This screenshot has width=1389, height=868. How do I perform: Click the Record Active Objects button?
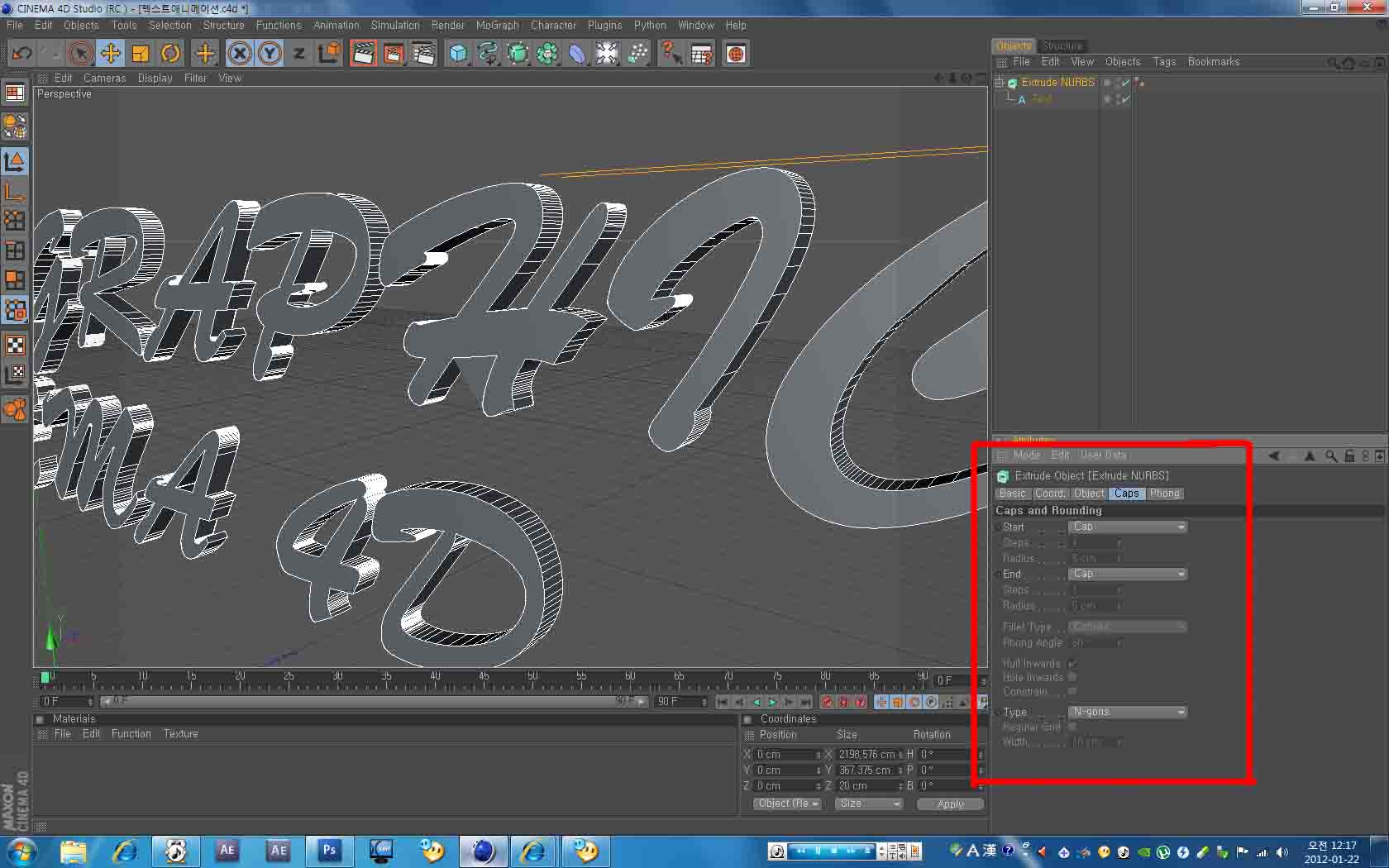tap(827, 702)
